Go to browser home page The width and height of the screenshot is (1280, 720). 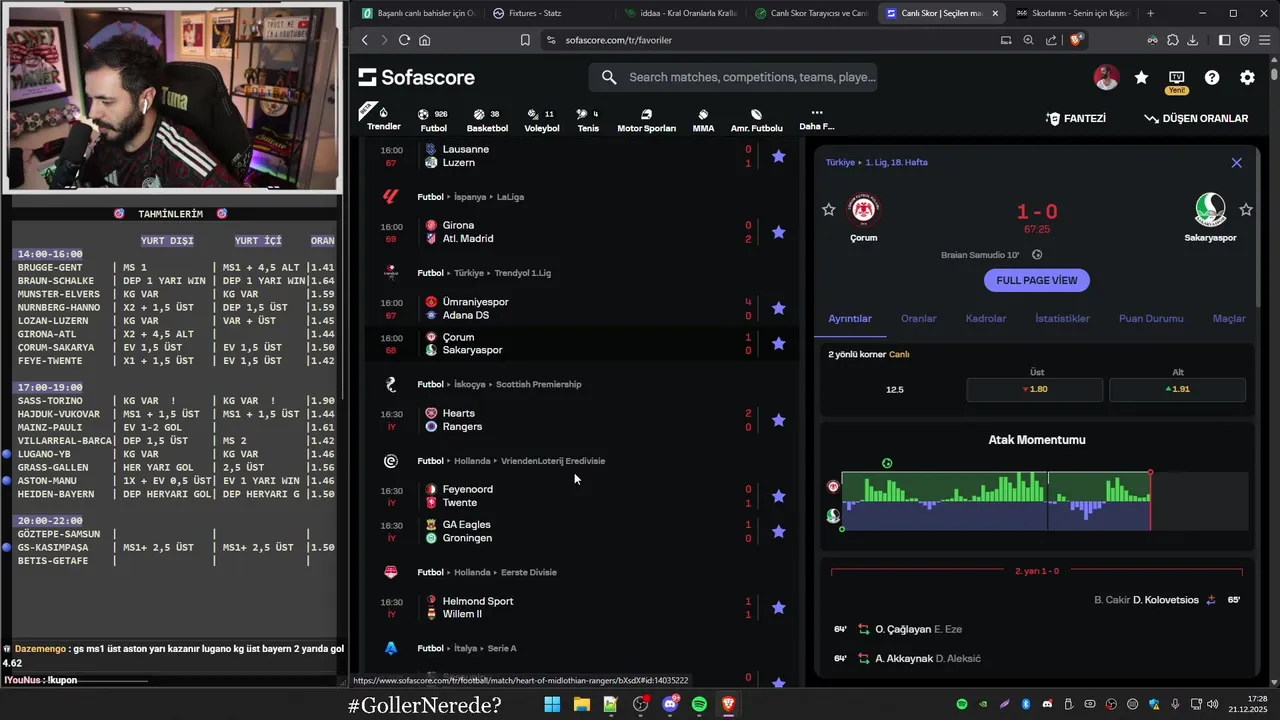425,40
